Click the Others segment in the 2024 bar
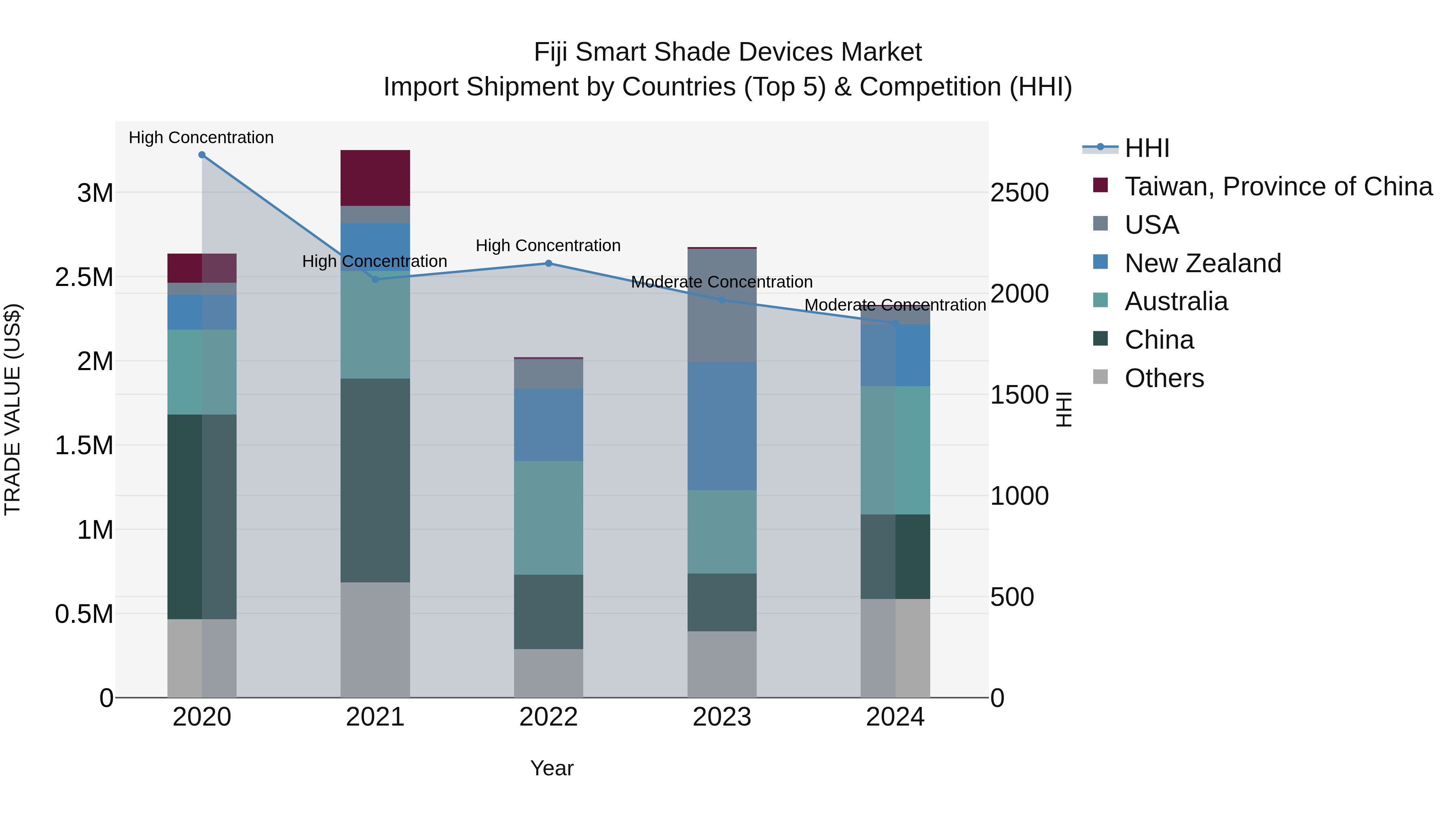 [x=895, y=648]
